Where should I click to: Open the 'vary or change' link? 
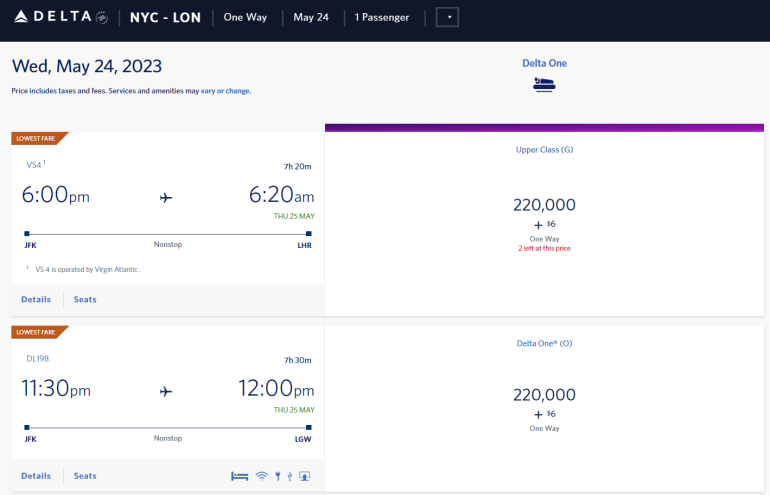(225, 91)
